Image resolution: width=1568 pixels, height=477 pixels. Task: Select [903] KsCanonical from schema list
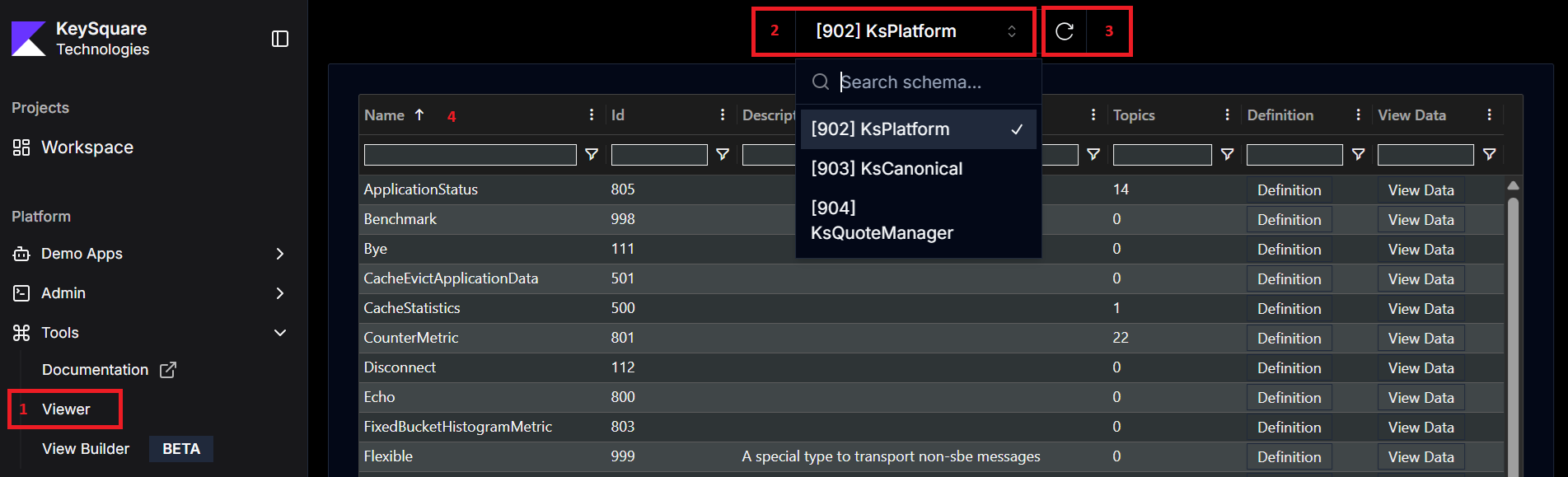886,169
